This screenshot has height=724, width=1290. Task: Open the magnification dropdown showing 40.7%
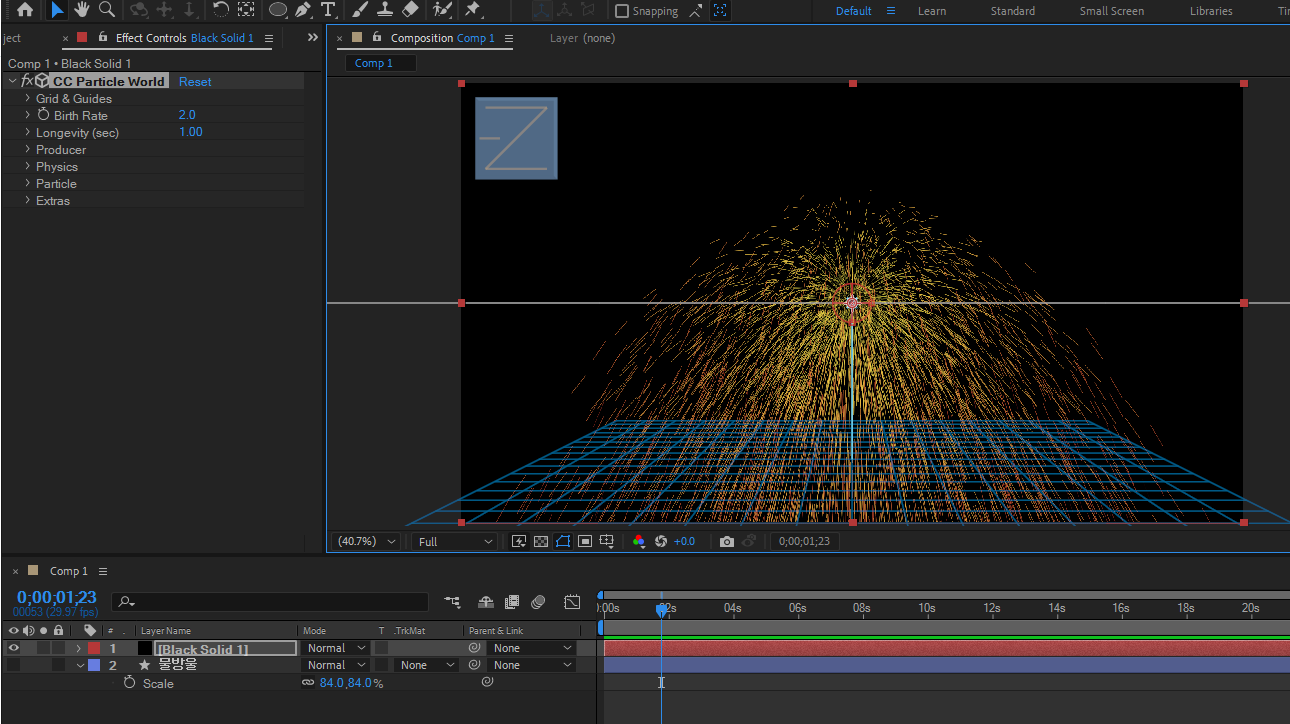[x=367, y=541]
